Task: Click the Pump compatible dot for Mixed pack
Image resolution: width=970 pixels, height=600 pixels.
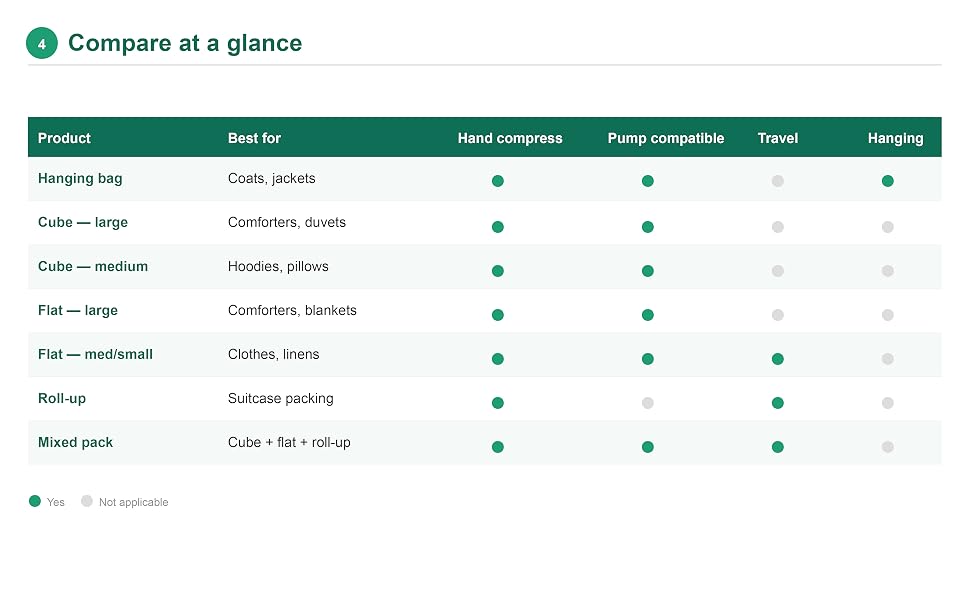Action: [648, 447]
